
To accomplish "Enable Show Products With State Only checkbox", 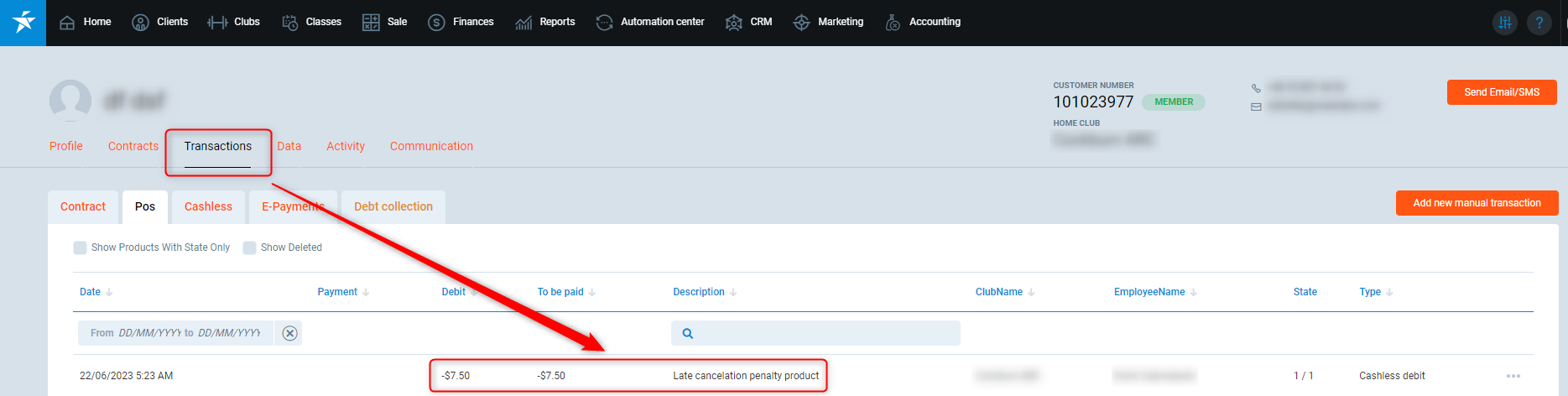I will coord(81,247).
